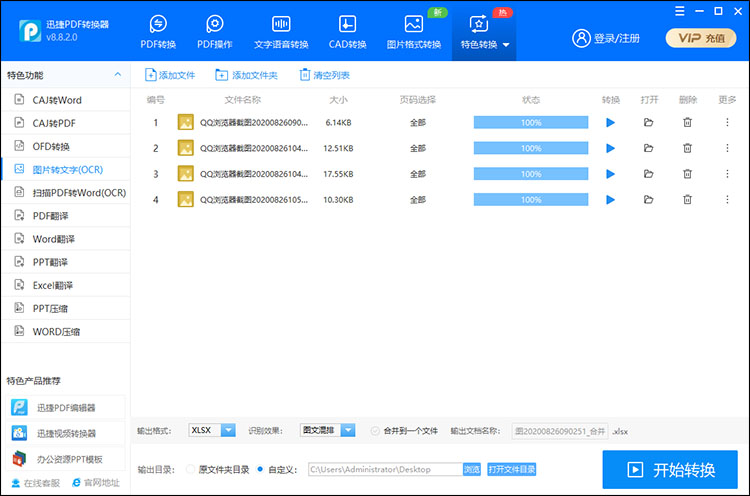
Task: Select CAJ转PDF in the sidebar
Action: [x=66, y=123]
